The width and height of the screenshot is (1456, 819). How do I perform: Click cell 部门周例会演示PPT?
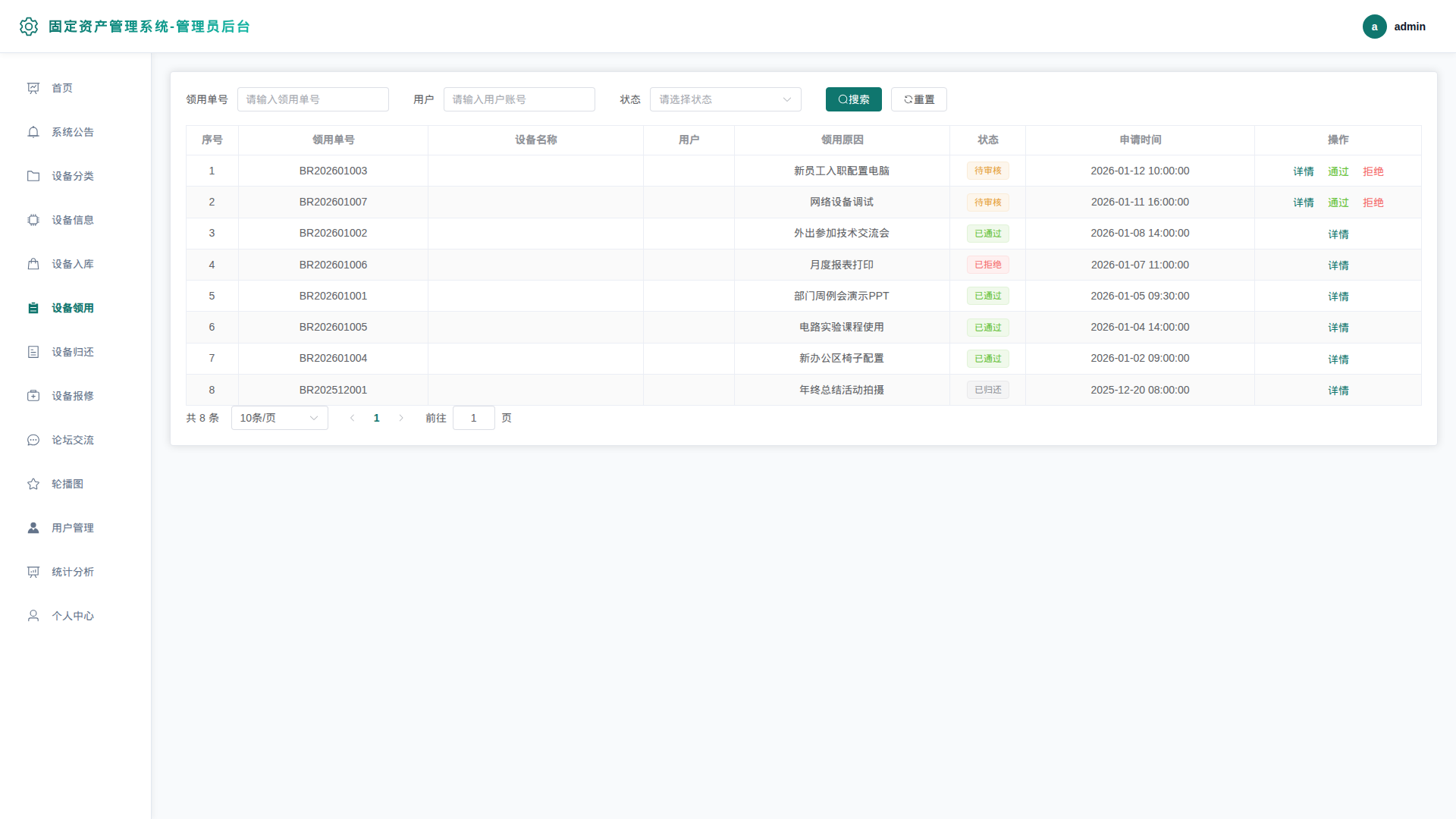pyautogui.click(x=841, y=296)
